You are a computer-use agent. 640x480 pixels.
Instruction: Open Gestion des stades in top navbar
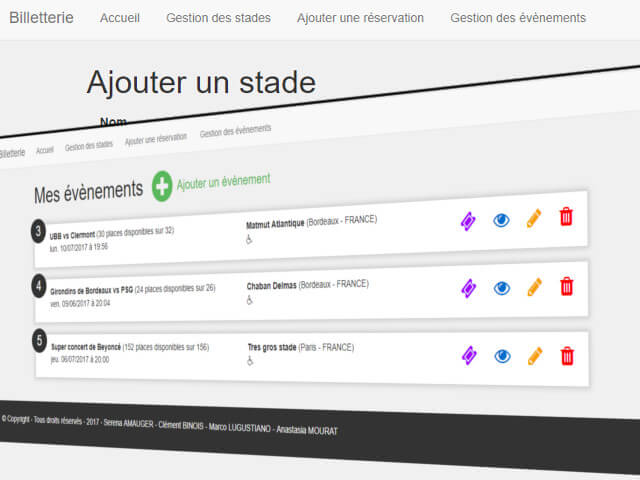[x=218, y=18]
